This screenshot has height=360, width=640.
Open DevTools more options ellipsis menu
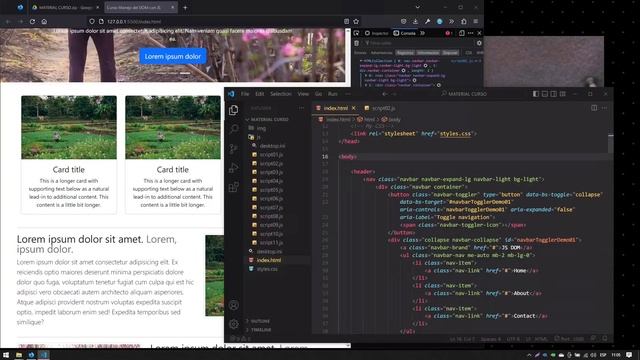471,33
